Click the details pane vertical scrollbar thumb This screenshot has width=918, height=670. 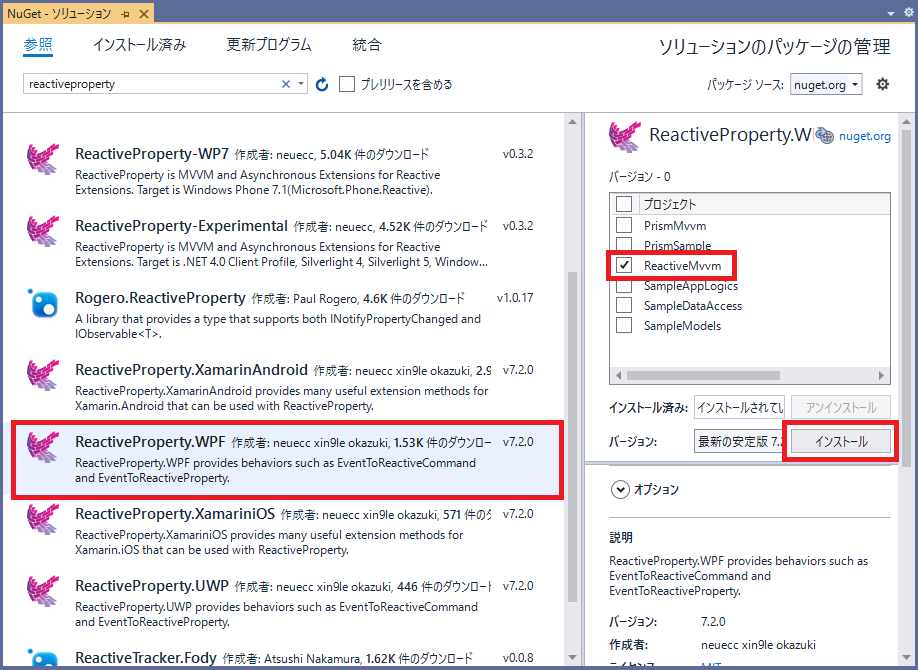coord(906,299)
